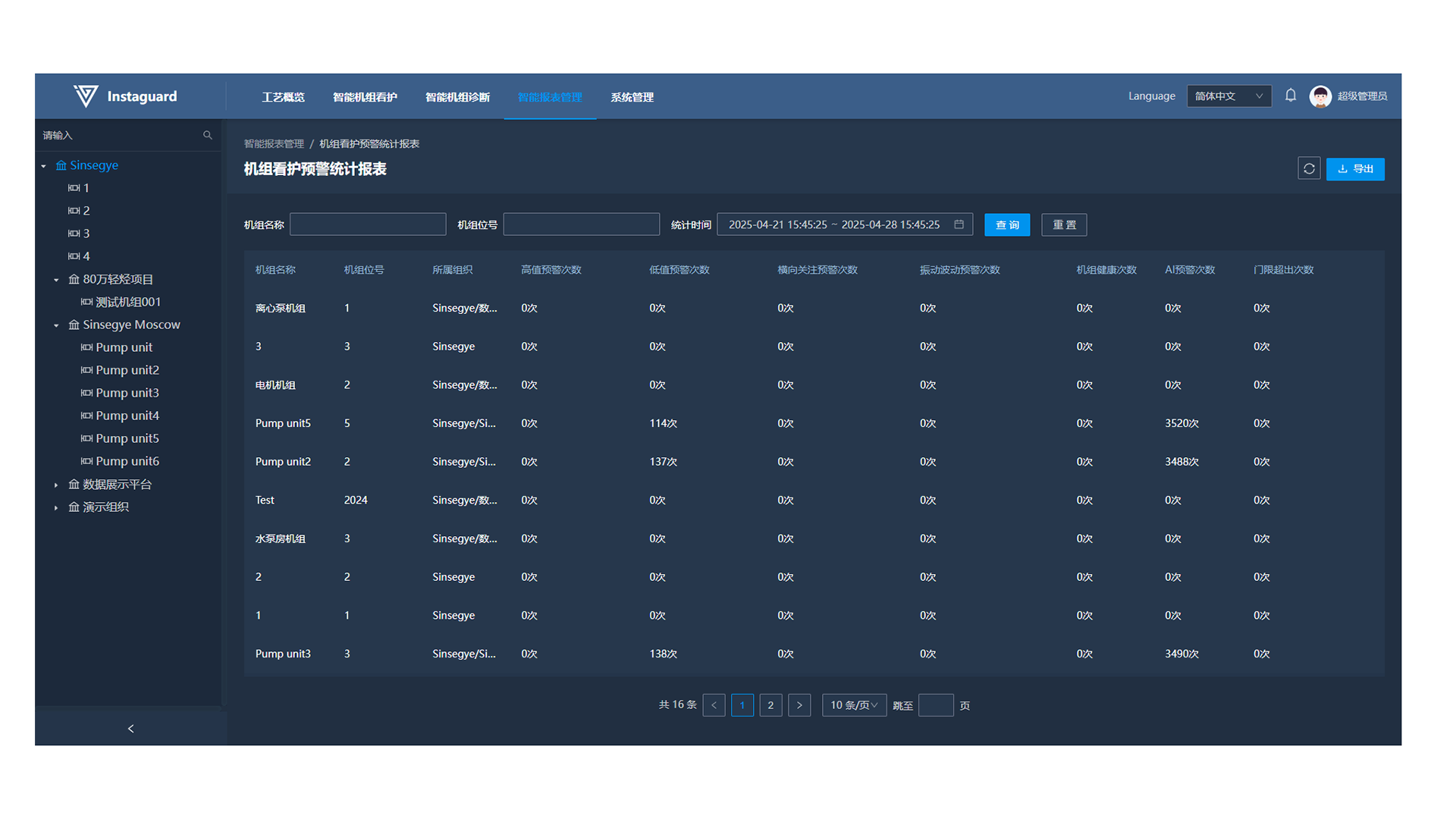1456x819 pixels.
Task: Switch to 系统管理 tab
Action: click(x=632, y=97)
